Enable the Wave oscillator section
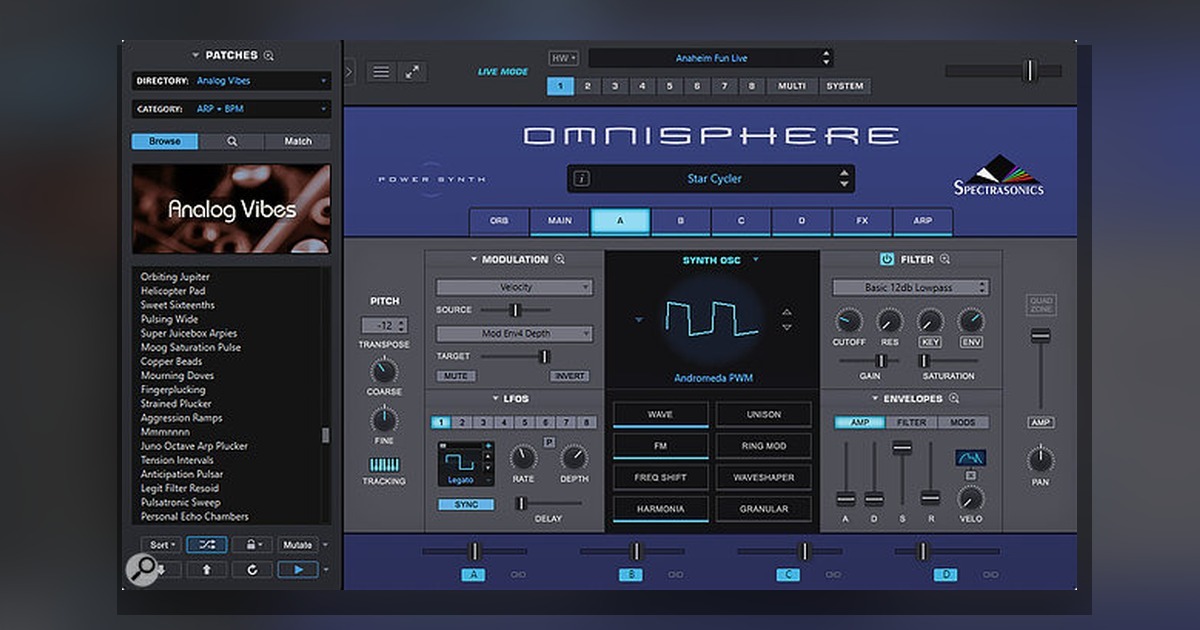1200x630 pixels. click(x=660, y=414)
